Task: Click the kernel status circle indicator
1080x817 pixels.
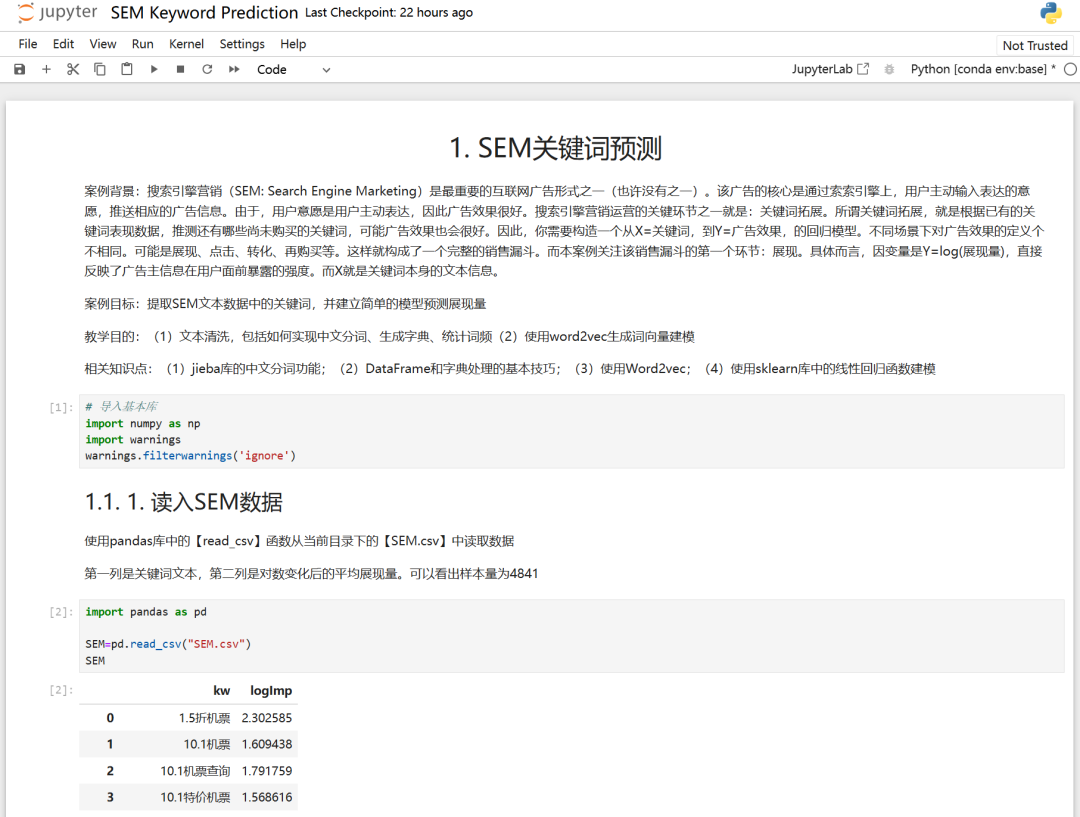Action: (1070, 69)
